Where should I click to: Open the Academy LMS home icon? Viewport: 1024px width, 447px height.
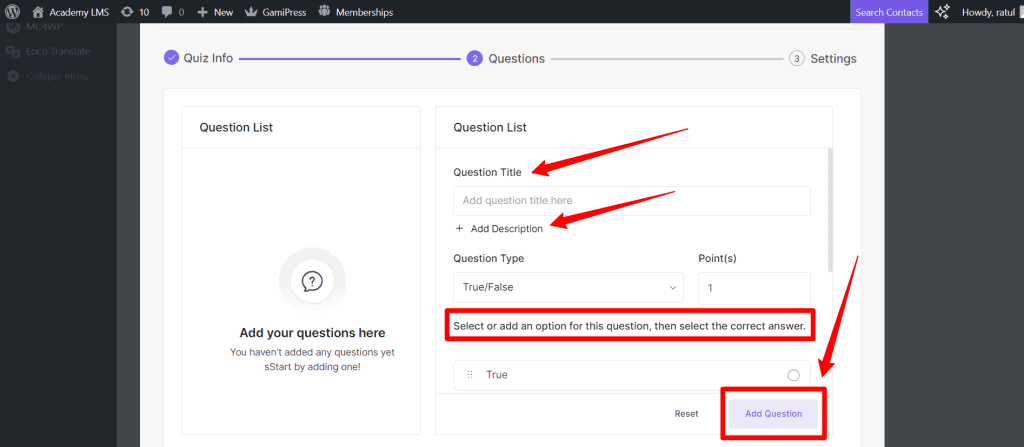point(37,12)
